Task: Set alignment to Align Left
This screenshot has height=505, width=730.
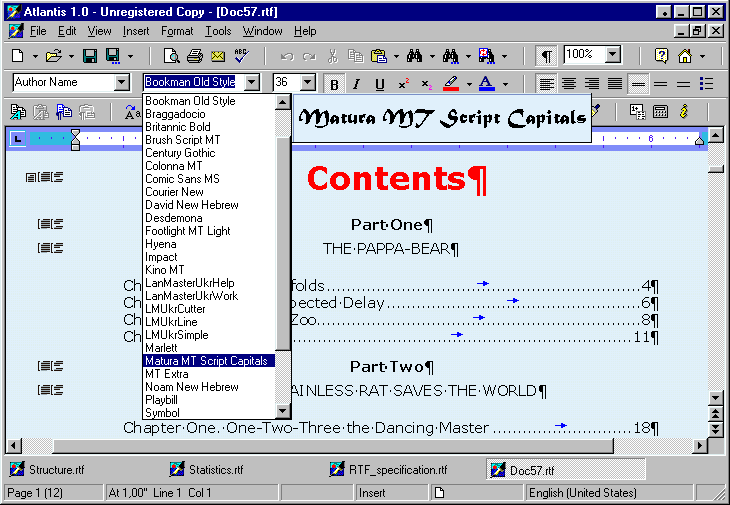Action: click(x=547, y=84)
